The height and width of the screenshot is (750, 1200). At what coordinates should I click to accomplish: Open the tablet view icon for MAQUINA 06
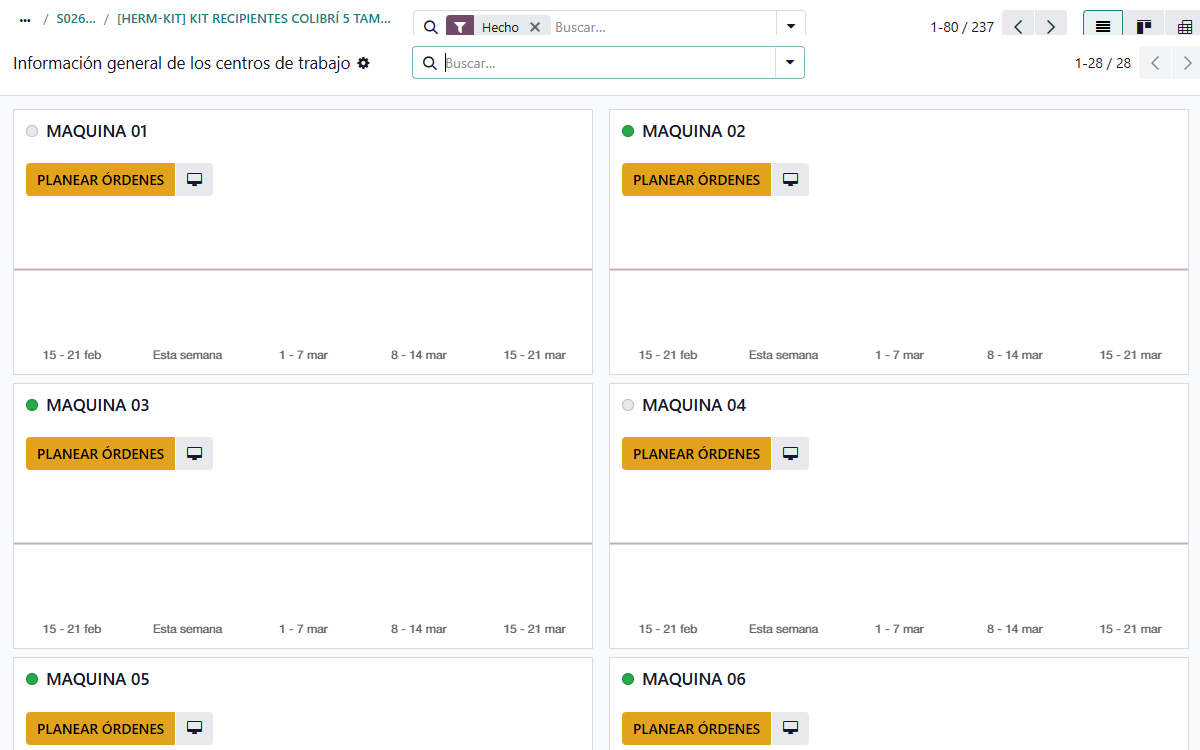pyautogui.click(x=790, y=728)
